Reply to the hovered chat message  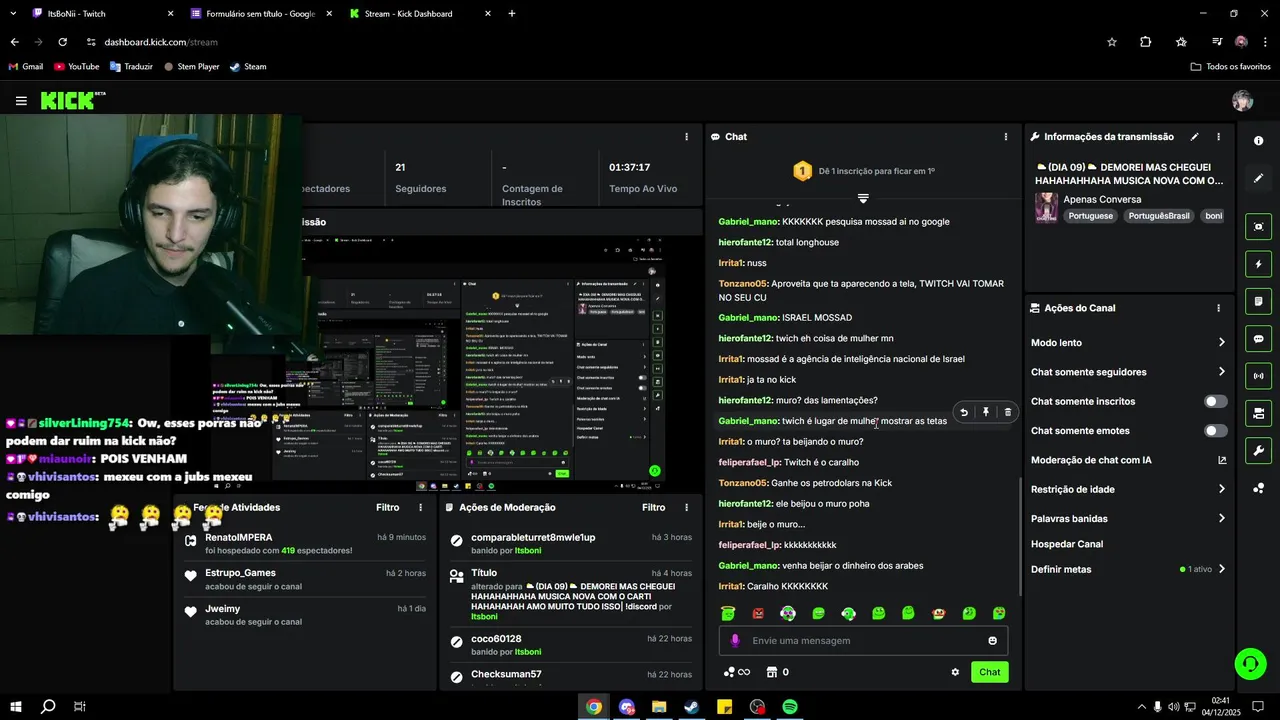click(x=964, y=412)
